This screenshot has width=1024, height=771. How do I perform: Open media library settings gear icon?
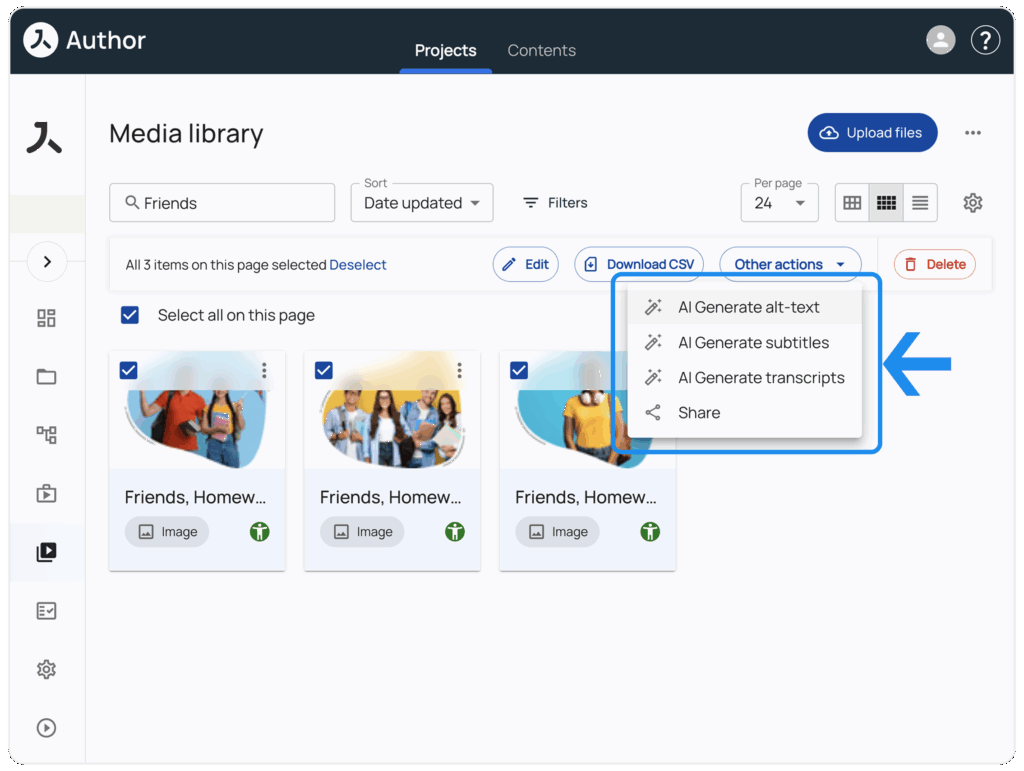coord(972,203)
